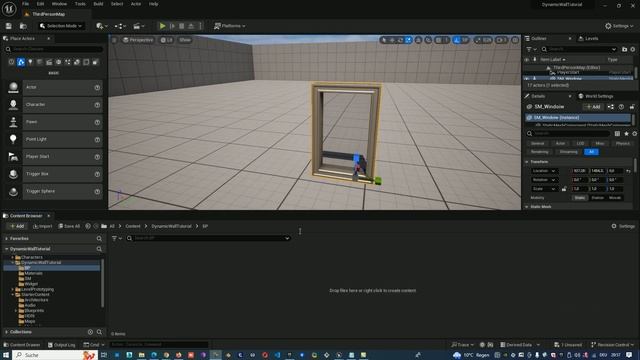
Task: Click the Stop simulation button
Action: tap(182, 26)
